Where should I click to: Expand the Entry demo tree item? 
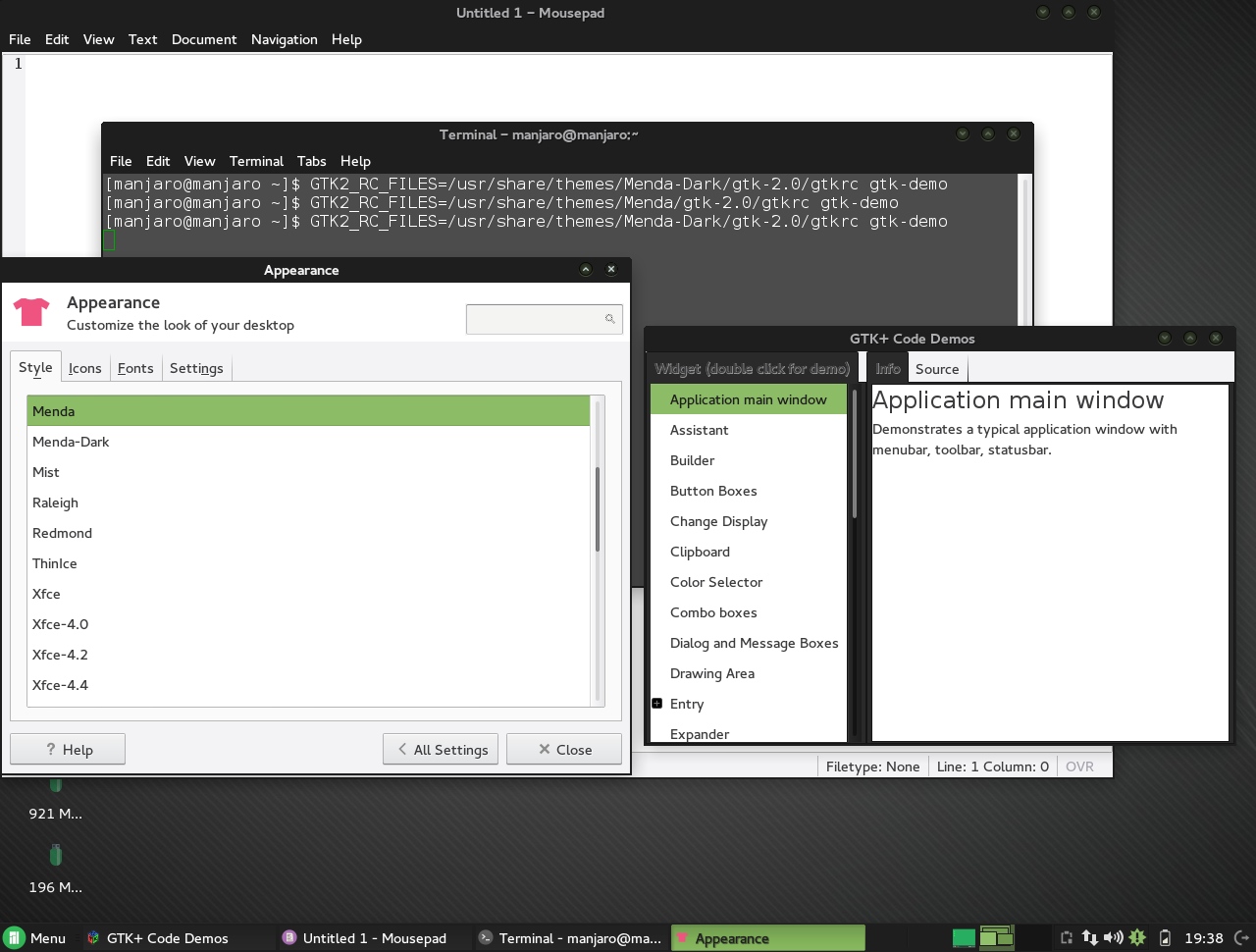[x=657, y=704]
